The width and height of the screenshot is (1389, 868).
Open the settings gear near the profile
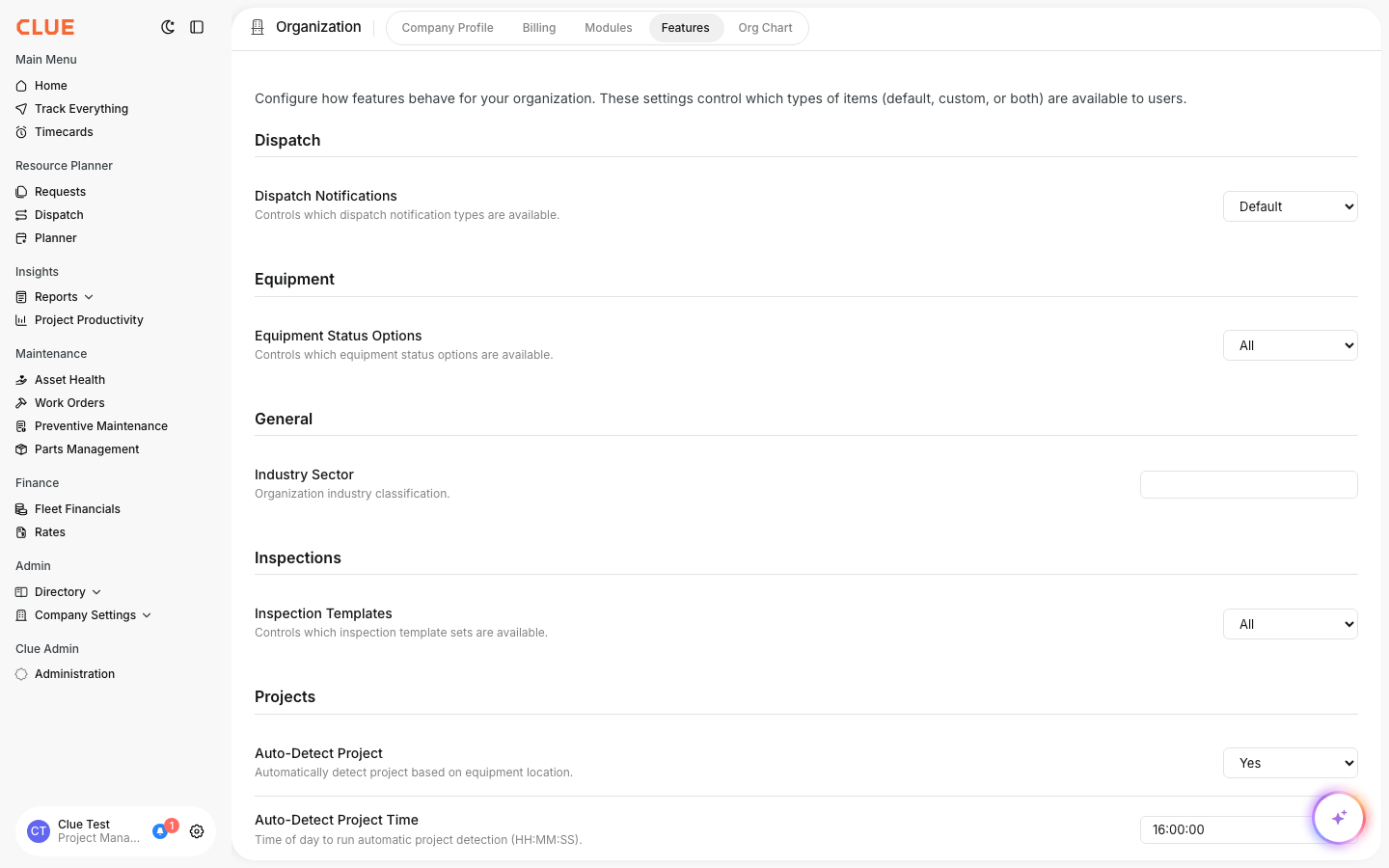coord(197,831)
